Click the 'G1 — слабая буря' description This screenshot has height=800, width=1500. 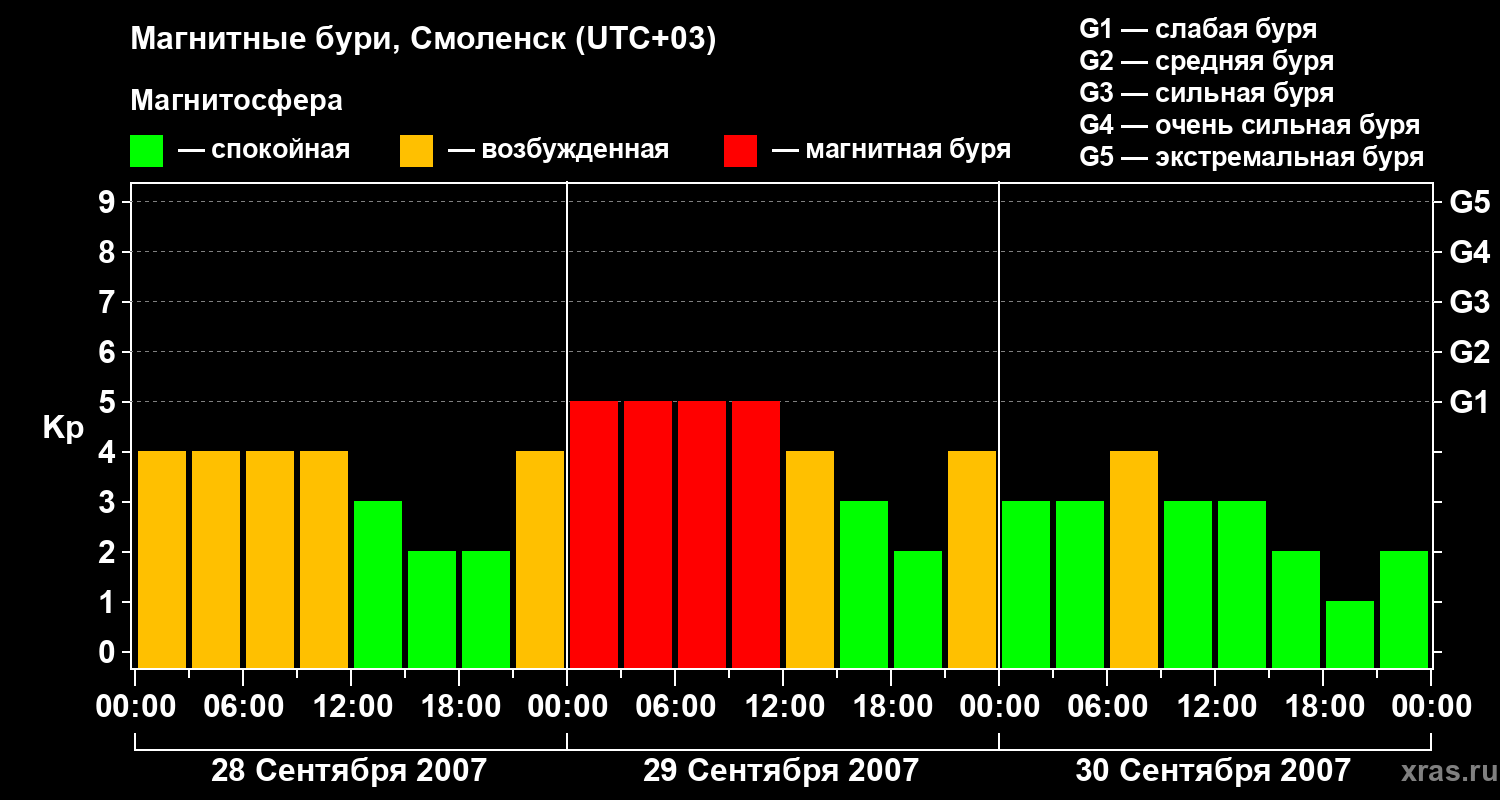pos(1198,29)
